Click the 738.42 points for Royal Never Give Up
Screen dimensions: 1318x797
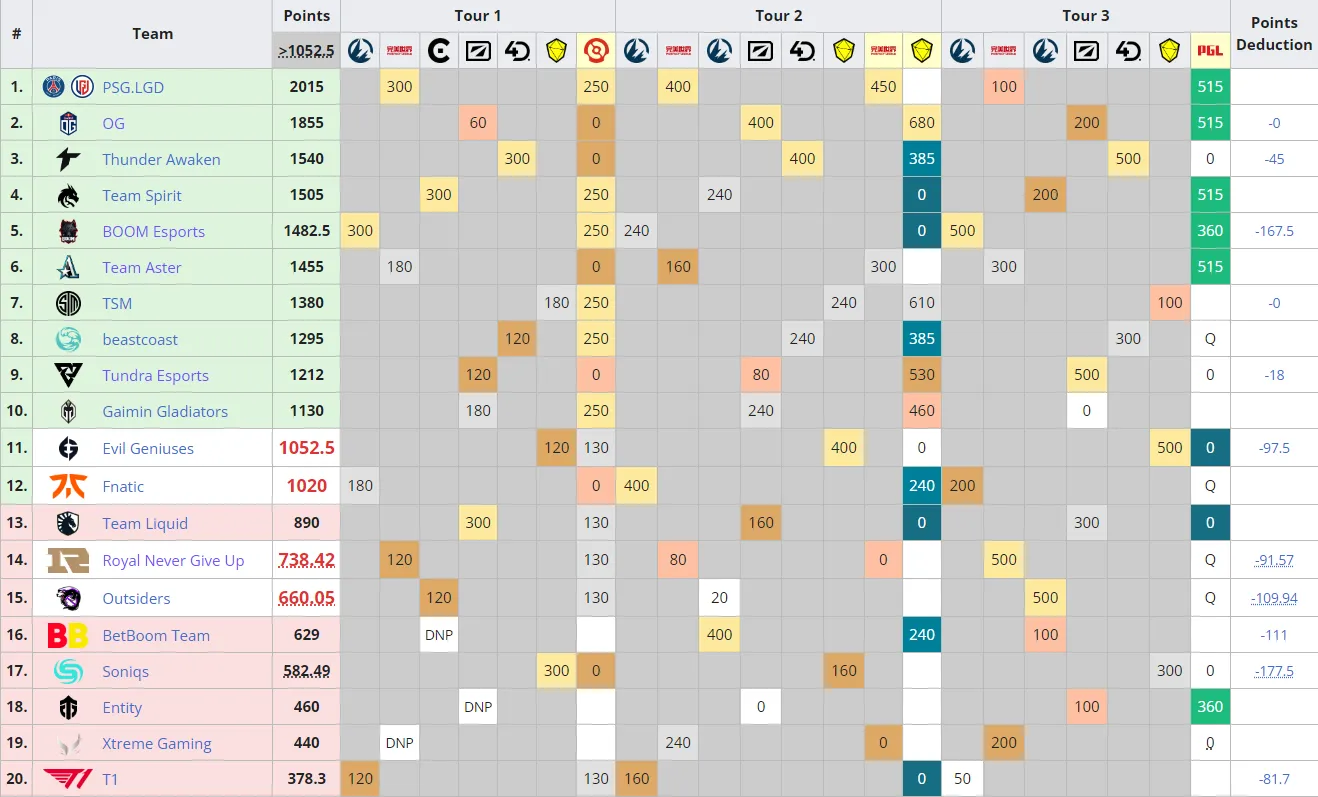306,560
